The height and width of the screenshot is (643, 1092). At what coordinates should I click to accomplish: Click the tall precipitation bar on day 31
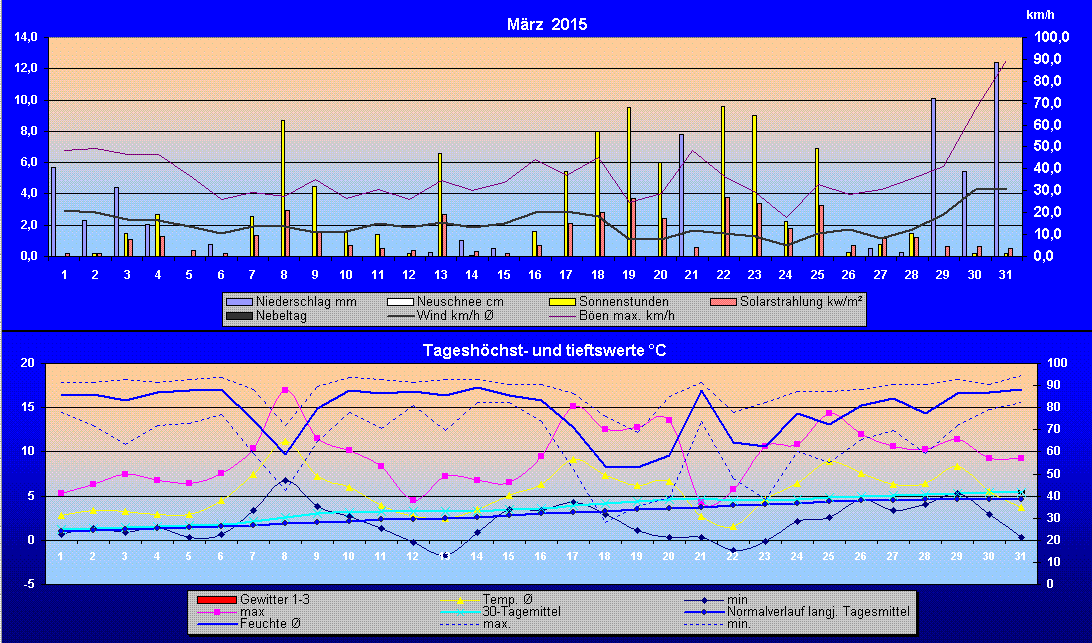(996, 160)
